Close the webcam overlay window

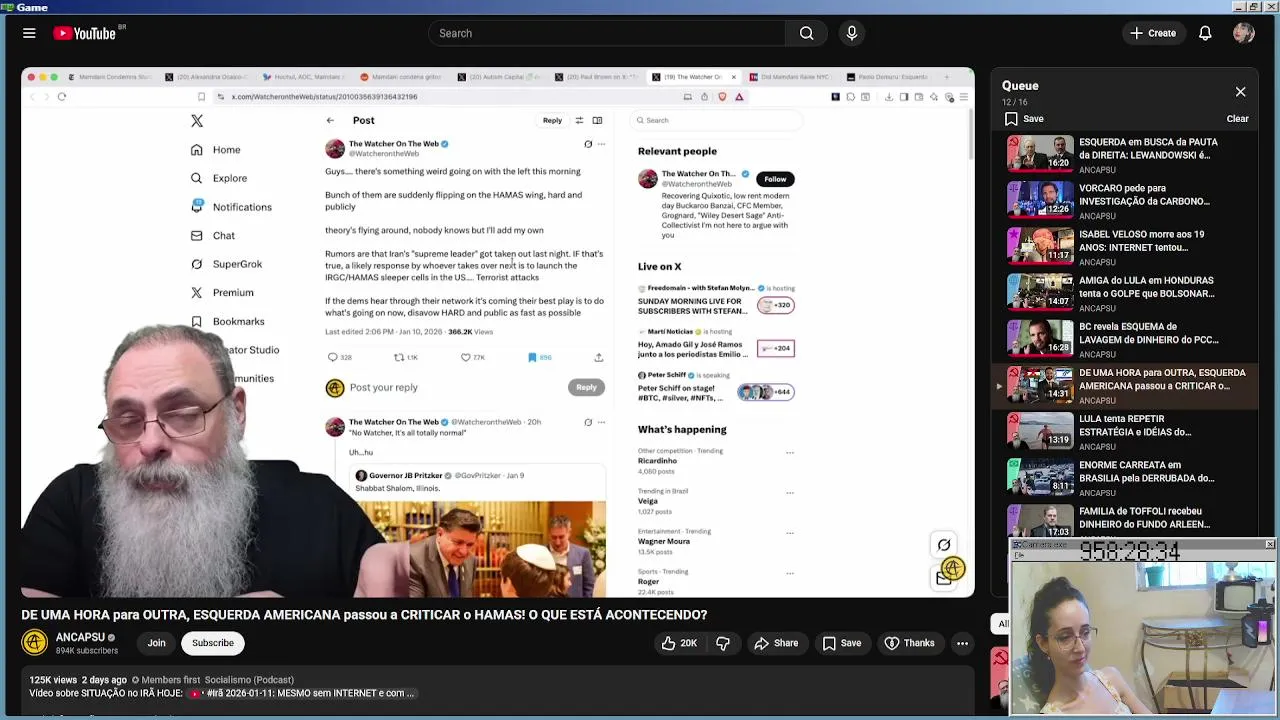tap(1269, 545)
